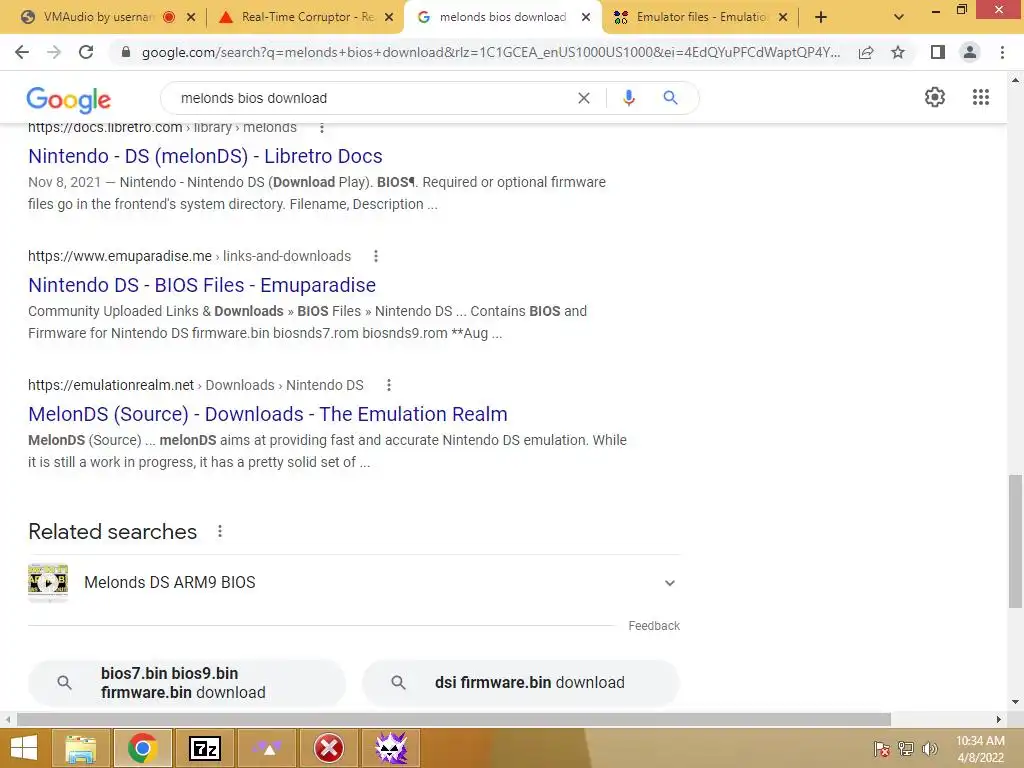Open the Chrome side panel
The height and width of the screenshot is (768, 1024).
tap(938, 52)
